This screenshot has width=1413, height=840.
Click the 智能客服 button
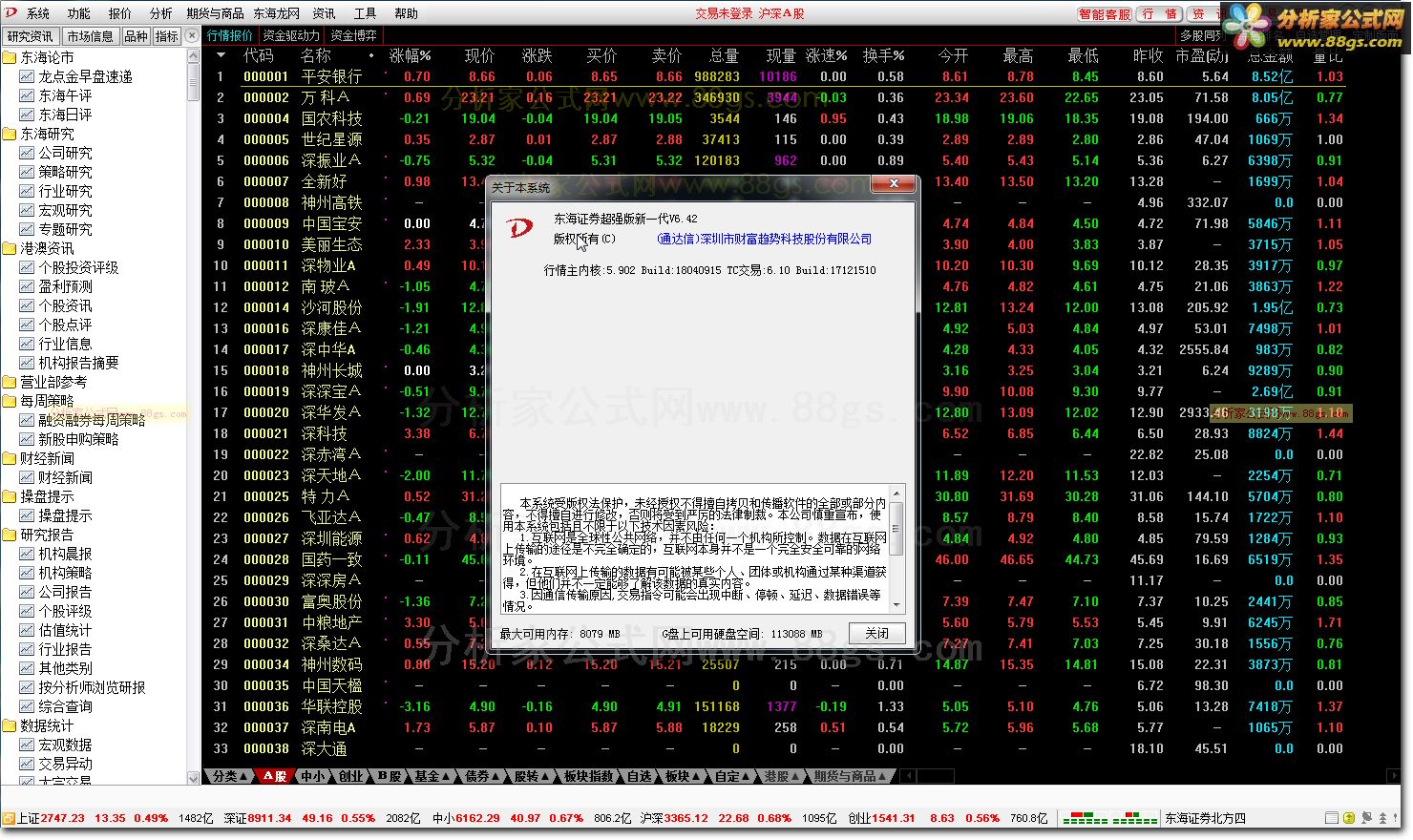tap(1105, 13)
